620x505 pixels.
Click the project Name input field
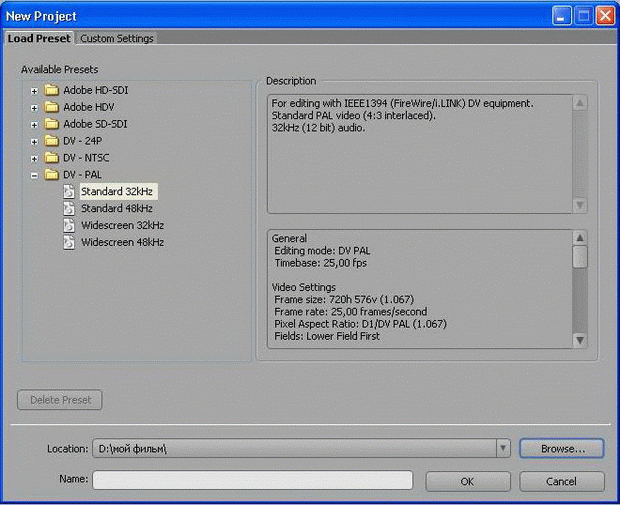pos(253,480)
